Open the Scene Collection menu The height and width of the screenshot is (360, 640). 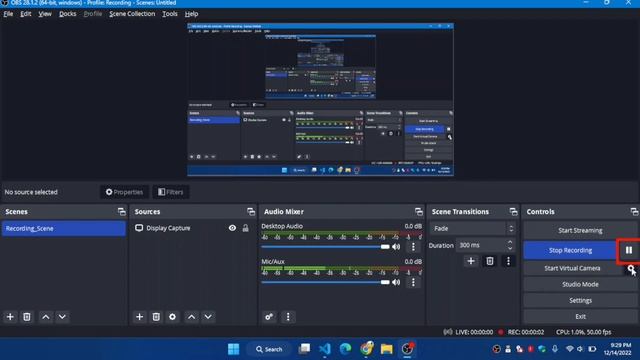pos(132,14)
